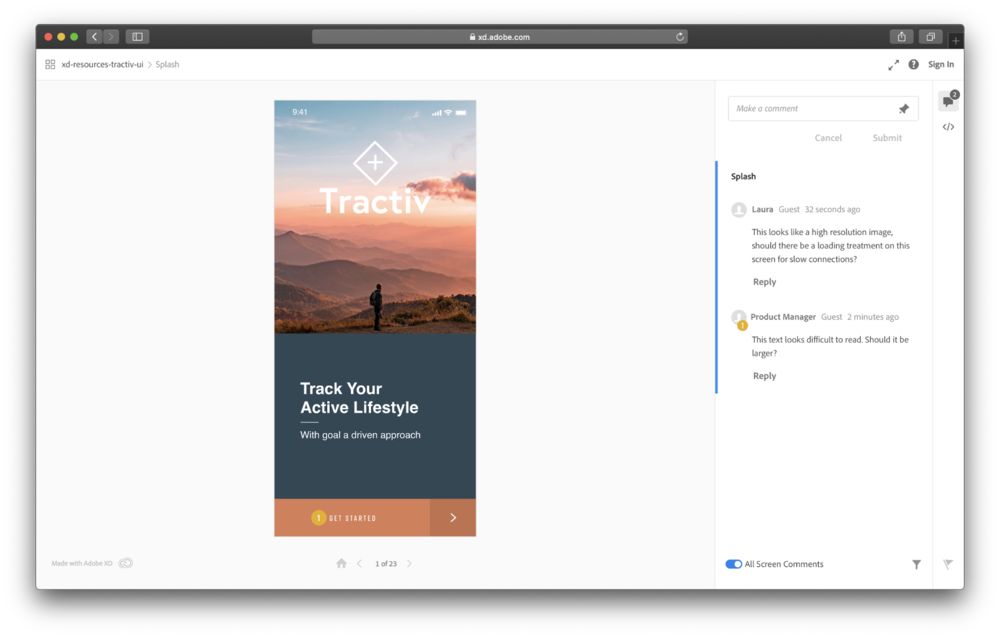This screenshot has width=1000, height=637.
Task: Go back using previous artboard chevron
Action: click(360, 563)
